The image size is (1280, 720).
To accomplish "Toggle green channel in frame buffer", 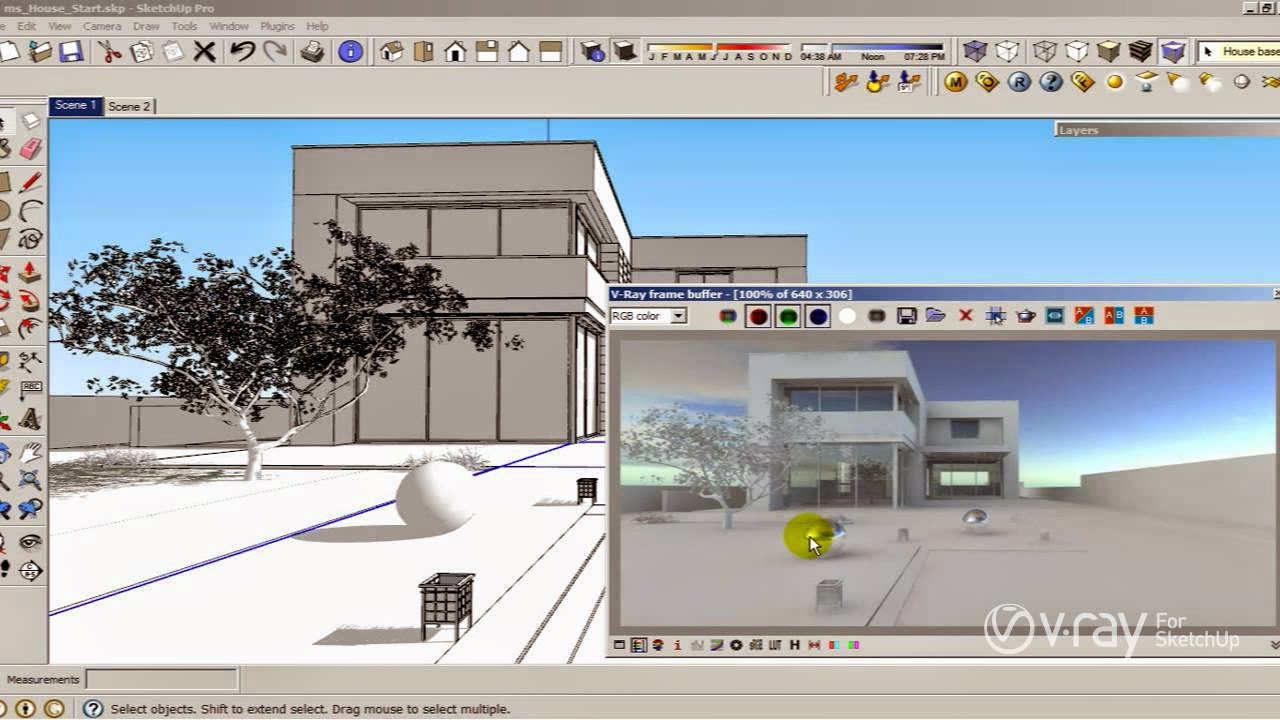I will coord(788,316).
